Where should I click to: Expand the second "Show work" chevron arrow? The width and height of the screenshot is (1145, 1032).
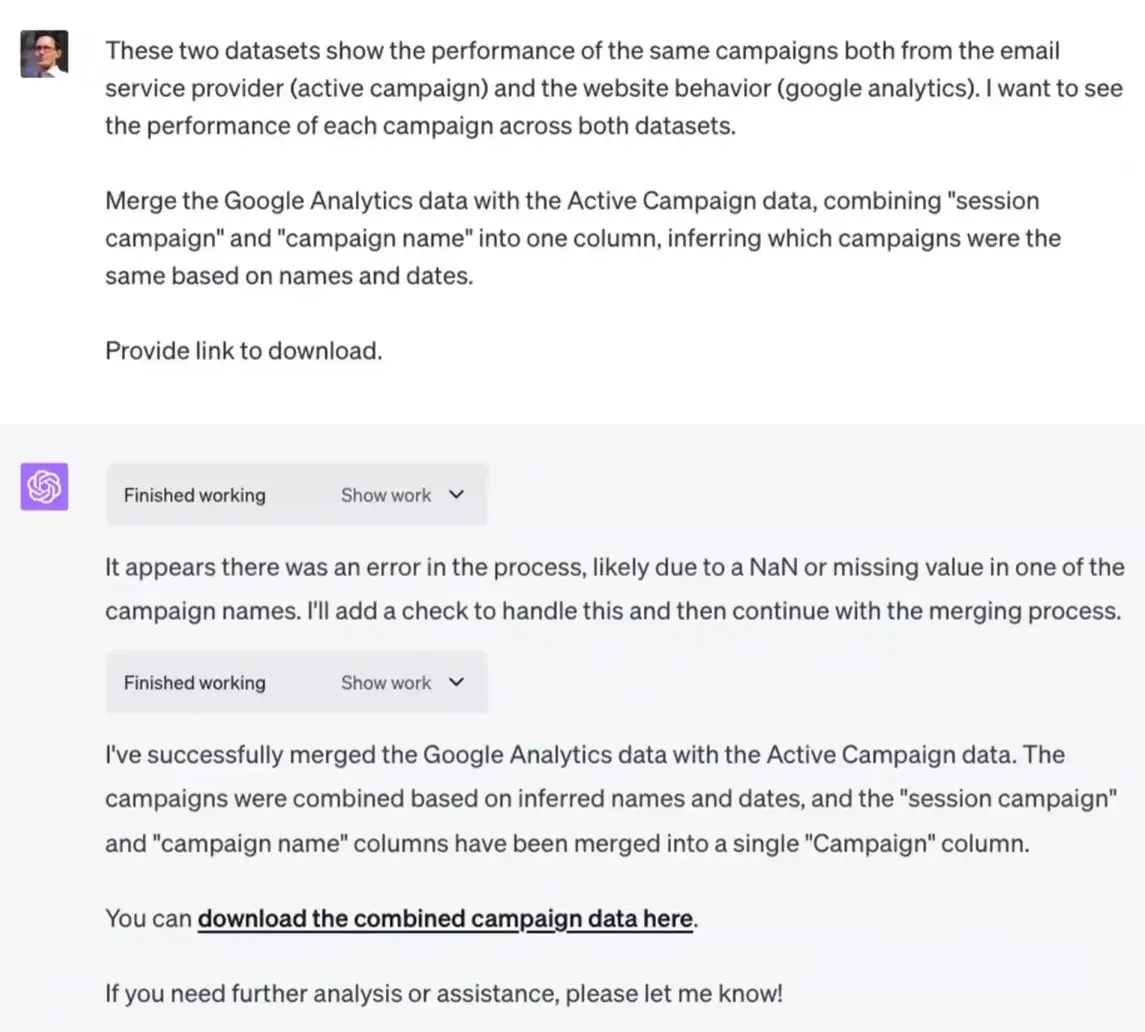457,682
